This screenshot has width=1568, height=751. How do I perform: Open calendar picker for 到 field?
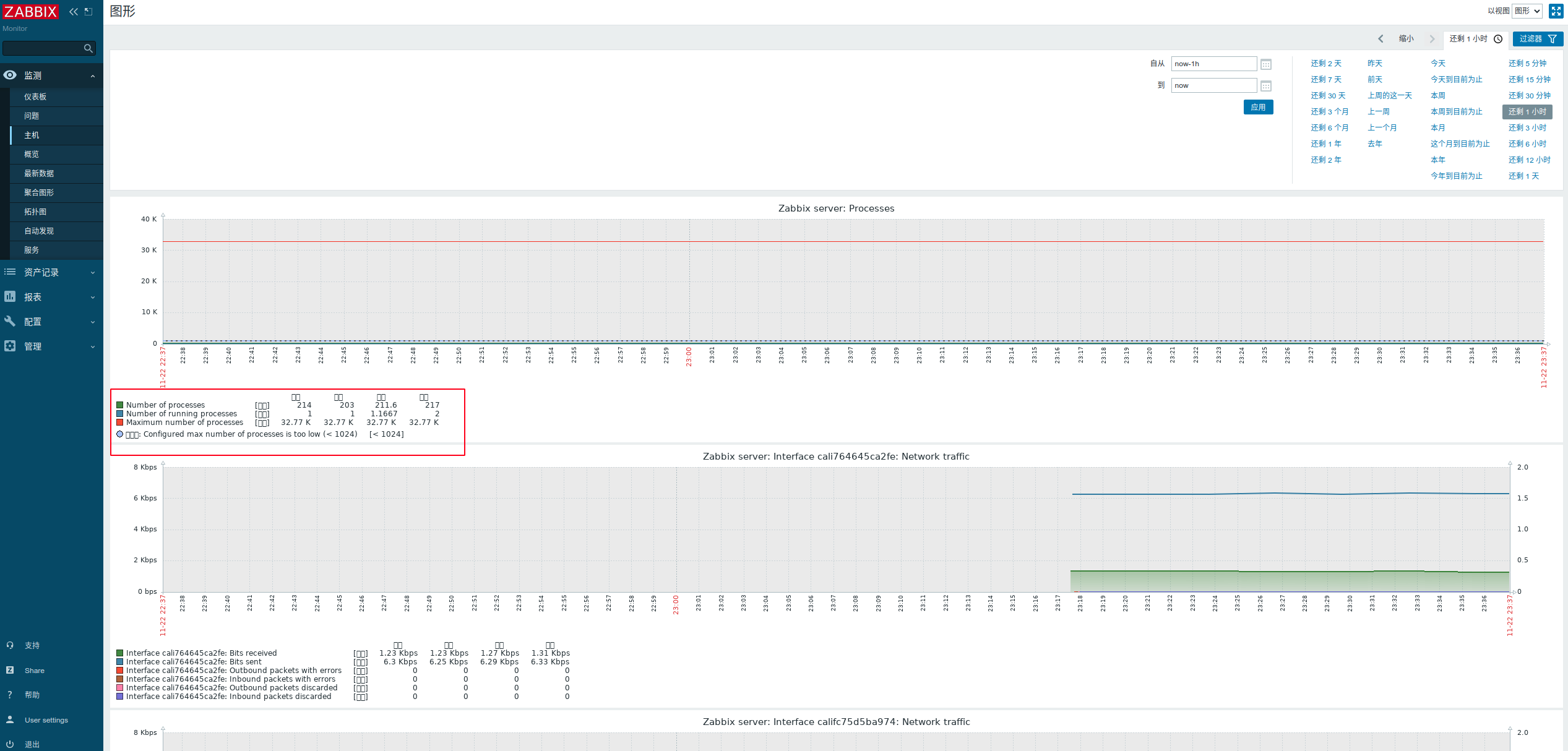(x=1266, y=86)
